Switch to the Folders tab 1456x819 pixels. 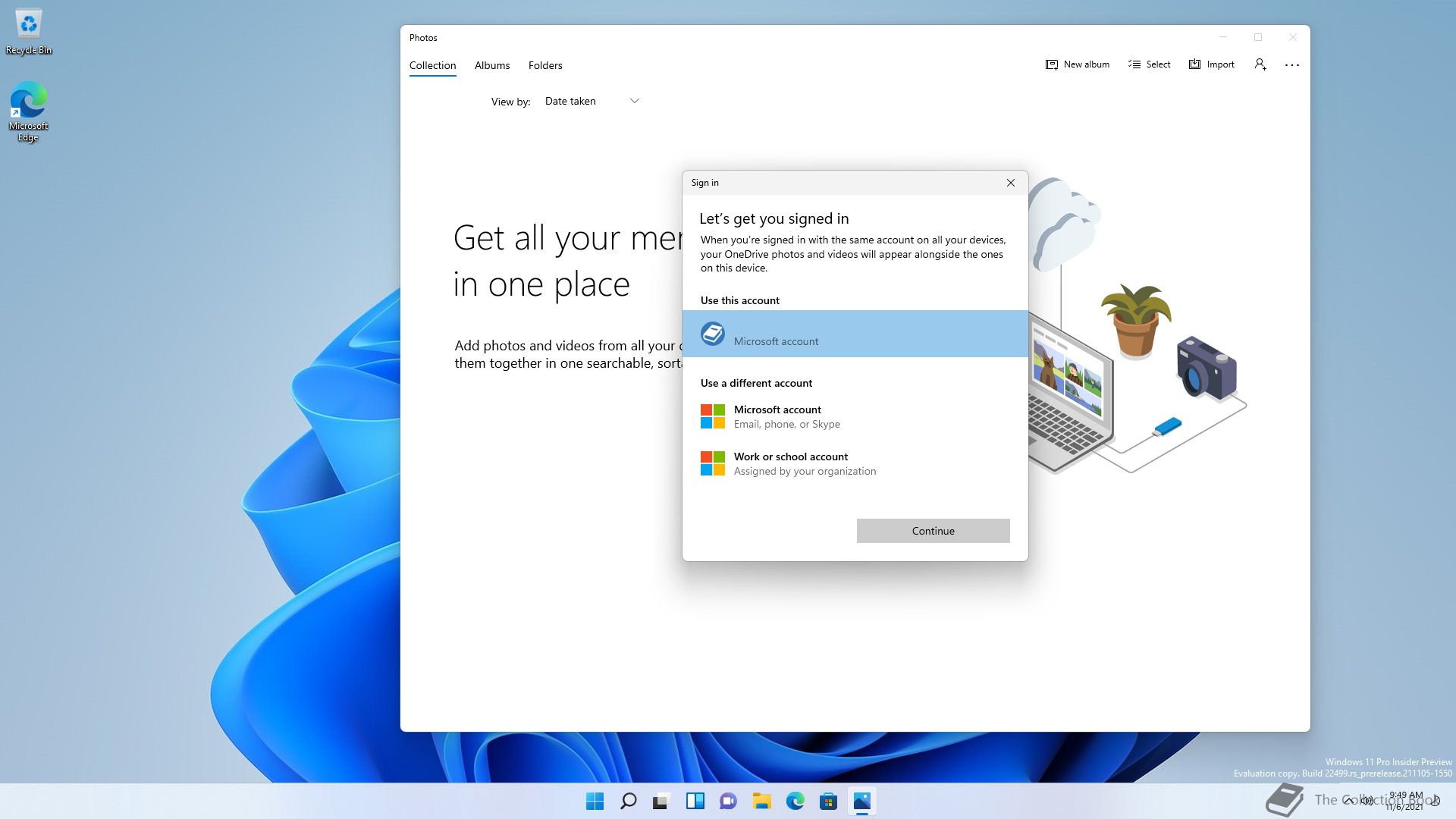click(x=545, y=65)
